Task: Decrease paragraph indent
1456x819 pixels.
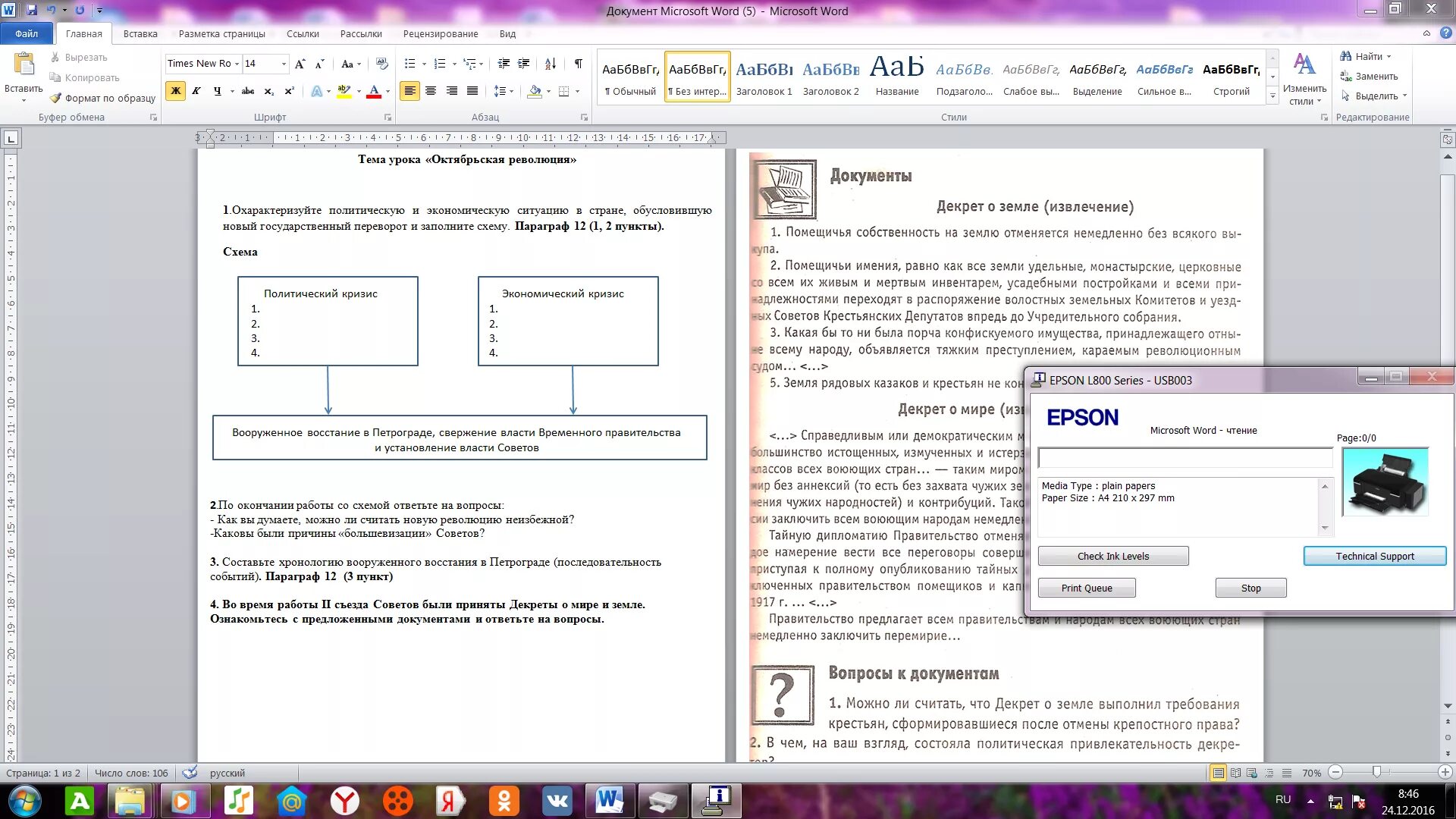Action: click(x=504, y=64)
